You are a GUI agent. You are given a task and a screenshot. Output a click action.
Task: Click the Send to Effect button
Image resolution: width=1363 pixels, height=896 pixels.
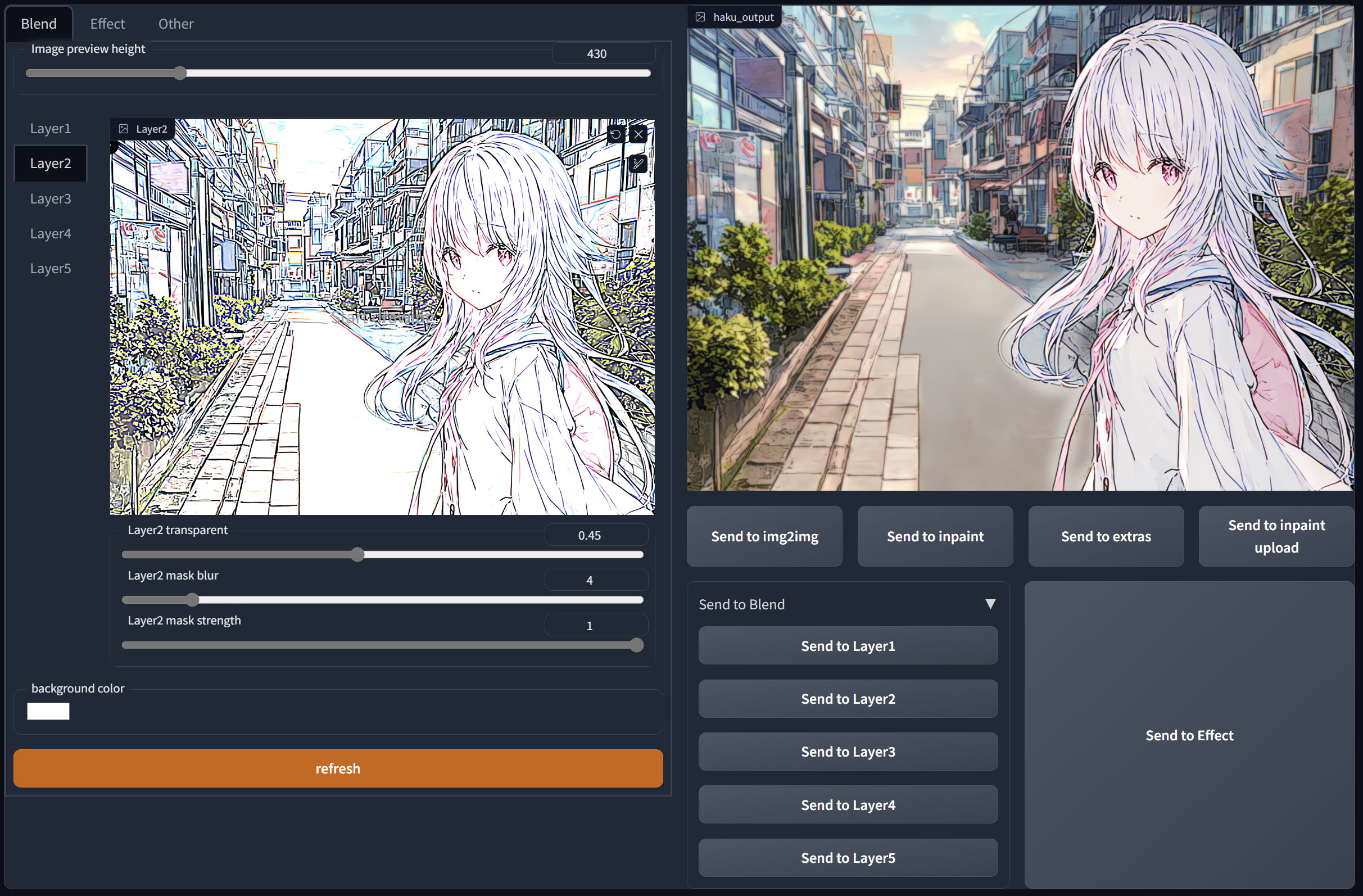point(1189,735)
